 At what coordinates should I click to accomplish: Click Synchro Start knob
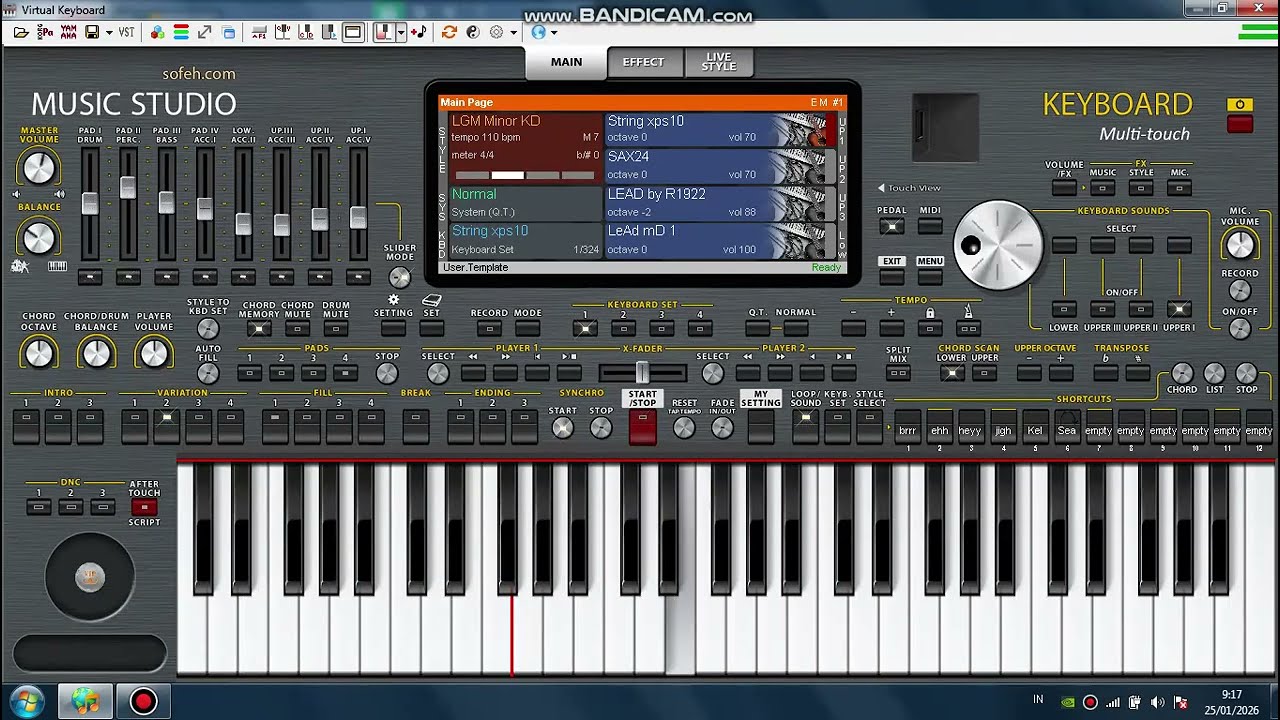click(563, 428)
